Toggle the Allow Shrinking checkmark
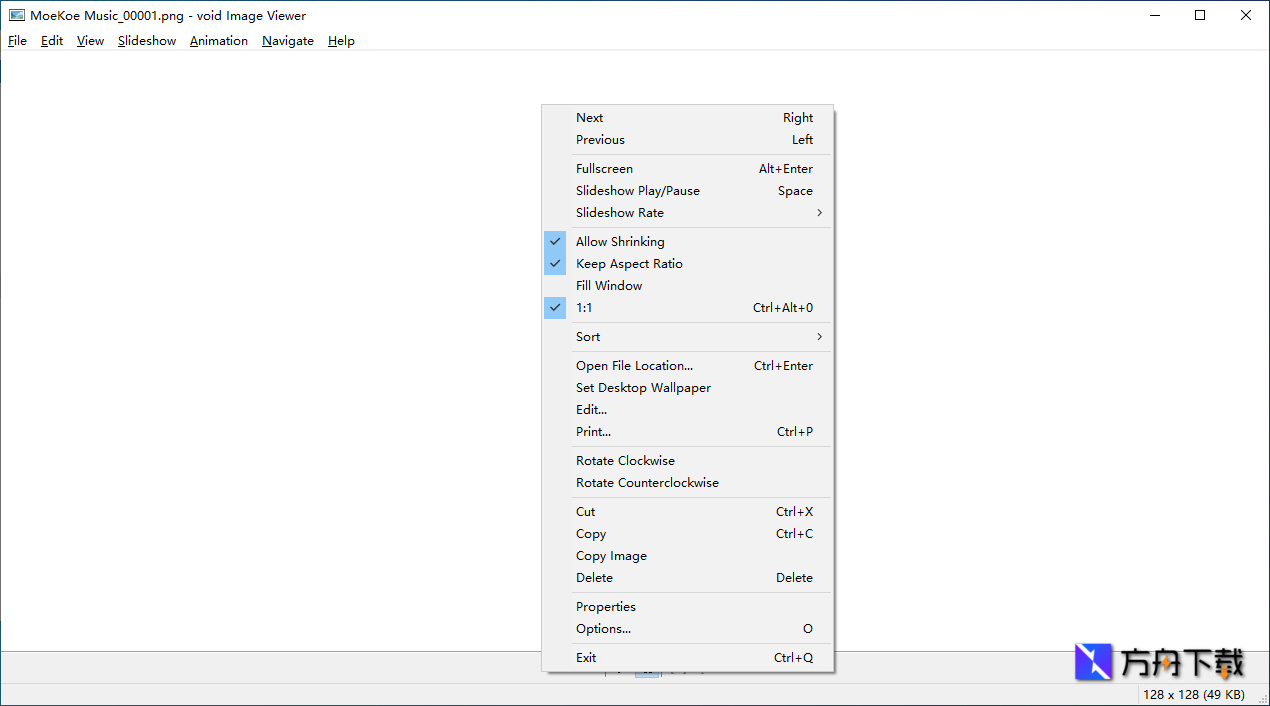1270x706 pixels. point(620,242)
